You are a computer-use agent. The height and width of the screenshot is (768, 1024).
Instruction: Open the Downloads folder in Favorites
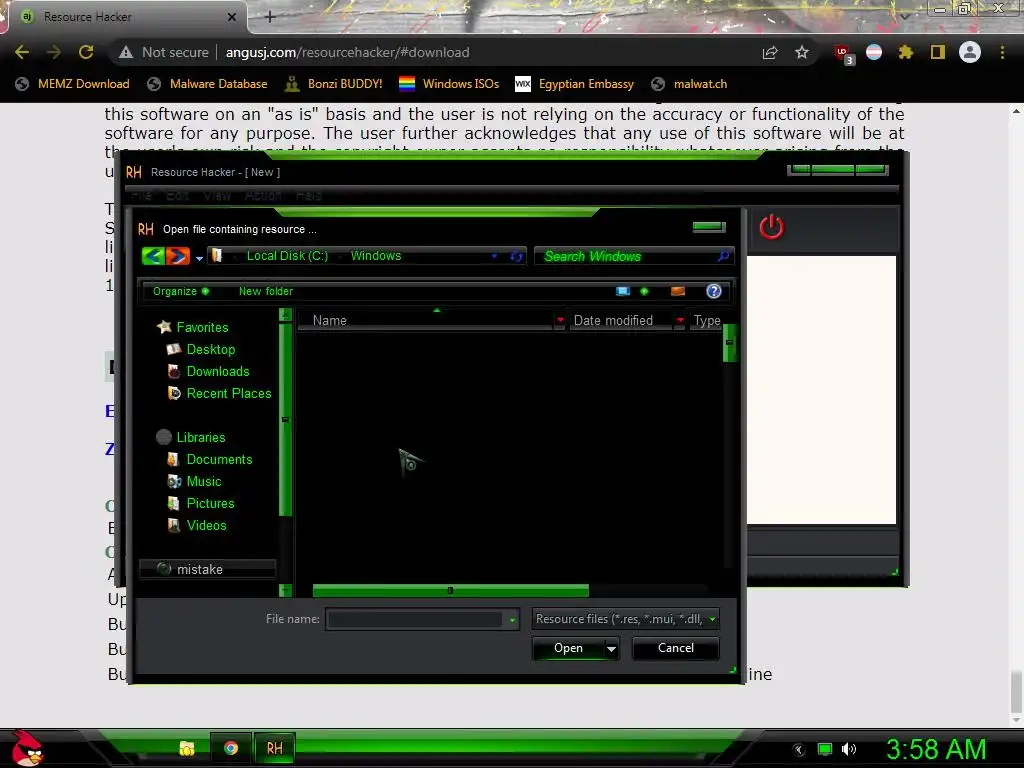pos(218,372)
